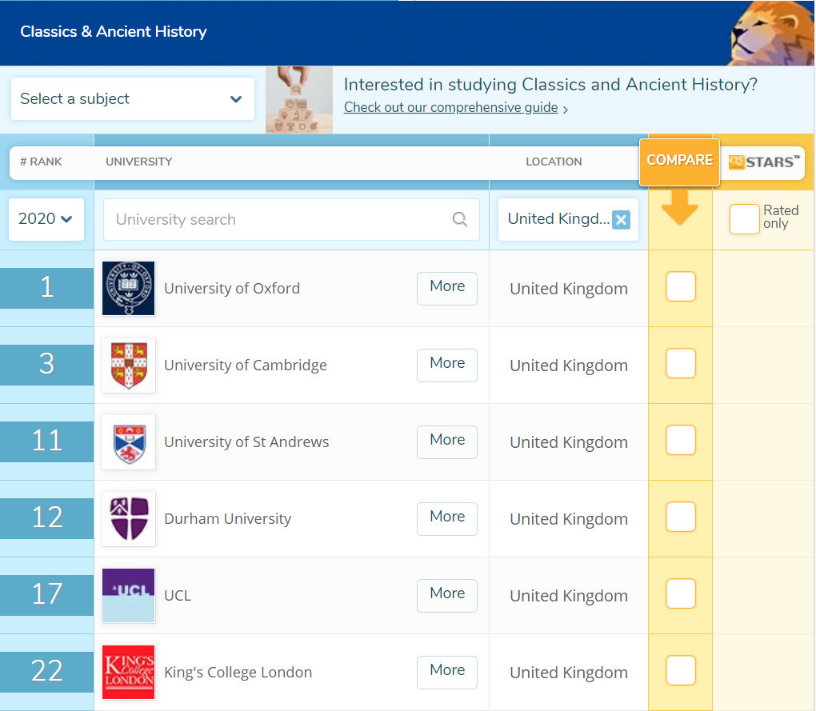This screenshot has width=816, height=711.
Task: Open the UCL logo thumbnail
Action: click(x=129, y=595)
